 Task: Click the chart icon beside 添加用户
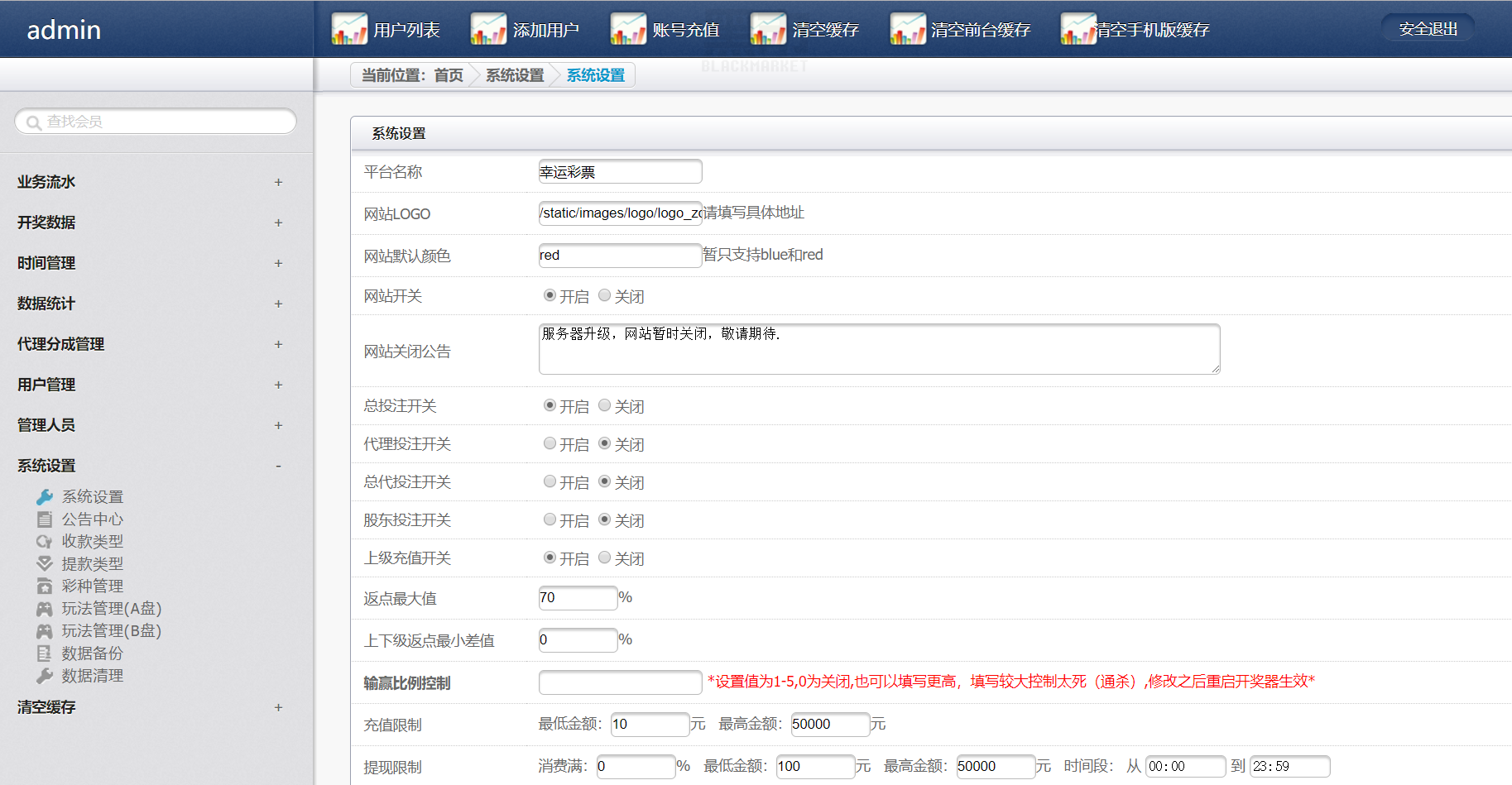[x=488, y=29]
